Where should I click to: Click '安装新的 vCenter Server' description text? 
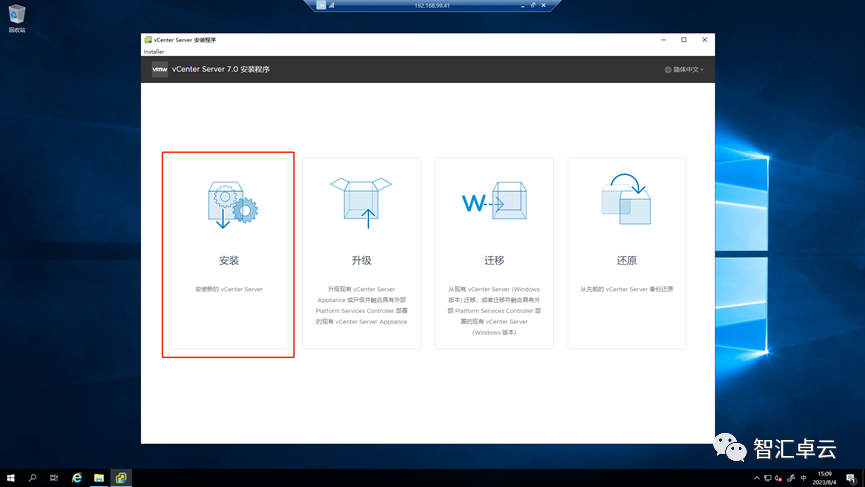pyautogui.click(x=229, y=289)
